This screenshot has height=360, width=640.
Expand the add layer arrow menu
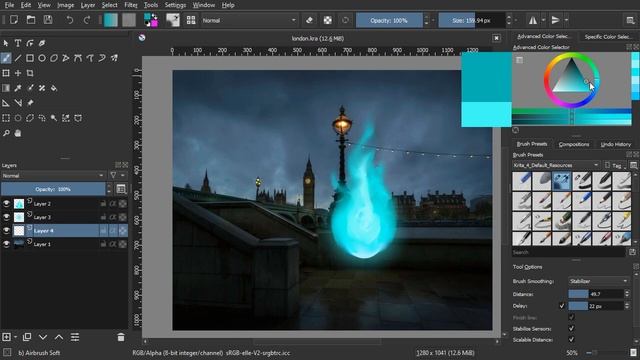(x=16, y=337)
